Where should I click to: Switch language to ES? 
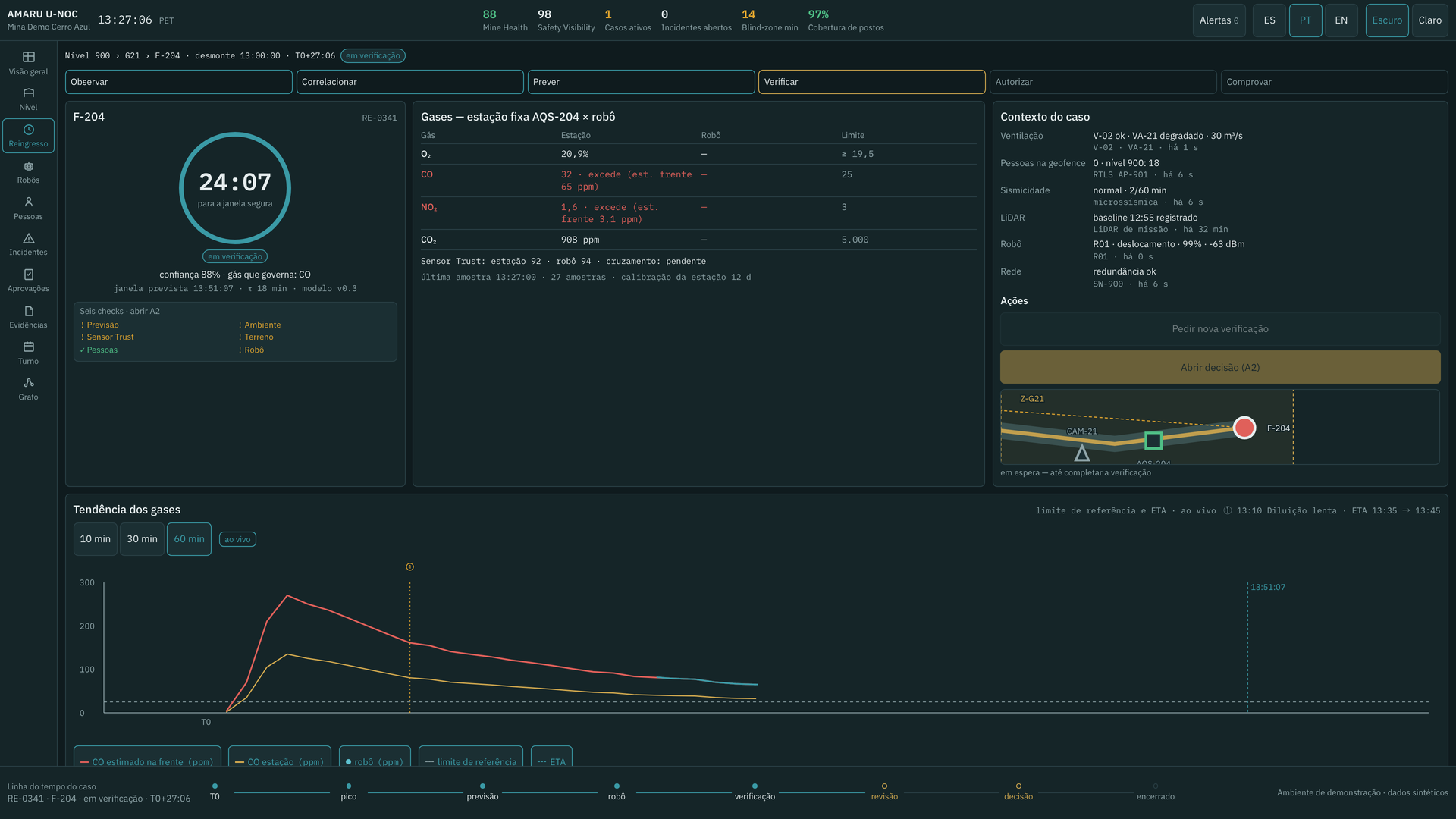coord(1269,20)
